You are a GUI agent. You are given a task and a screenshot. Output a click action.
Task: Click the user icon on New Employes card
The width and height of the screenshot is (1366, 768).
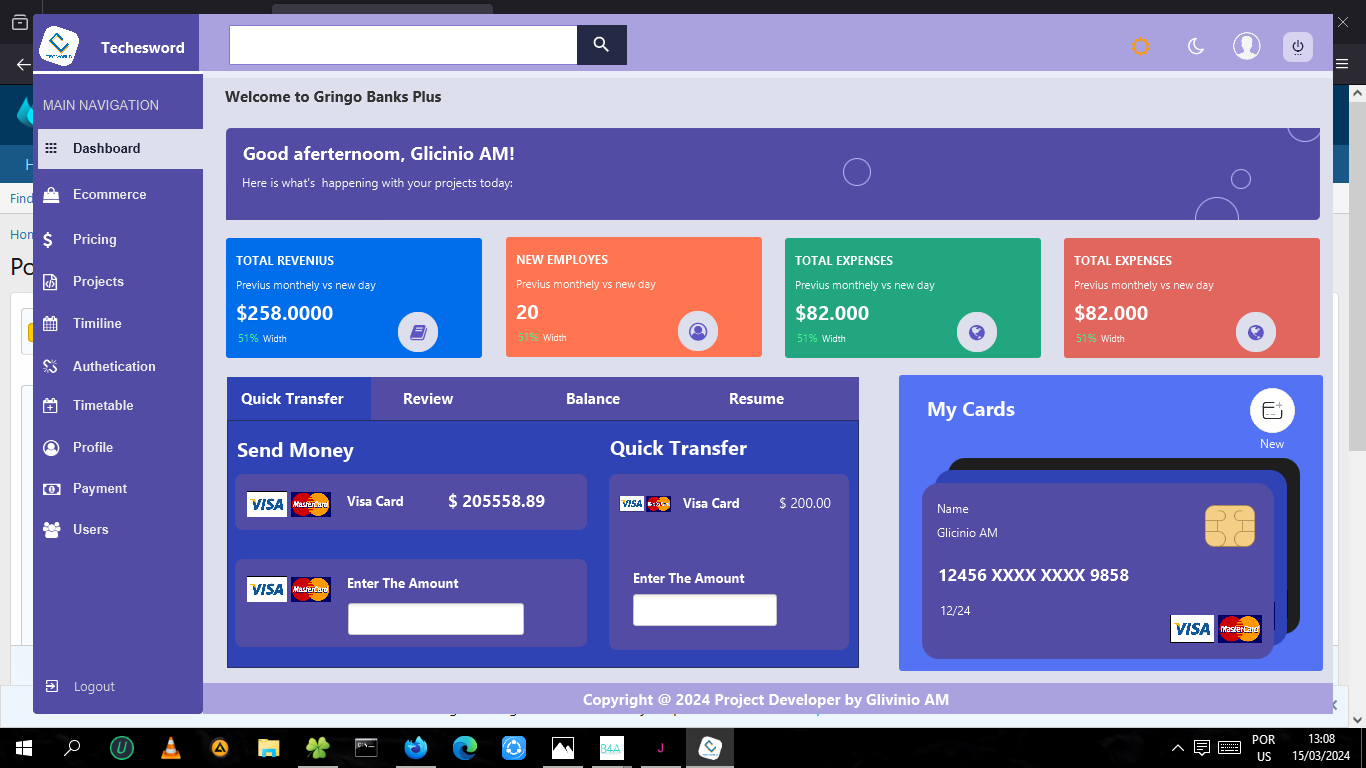[x=698, y=331]
